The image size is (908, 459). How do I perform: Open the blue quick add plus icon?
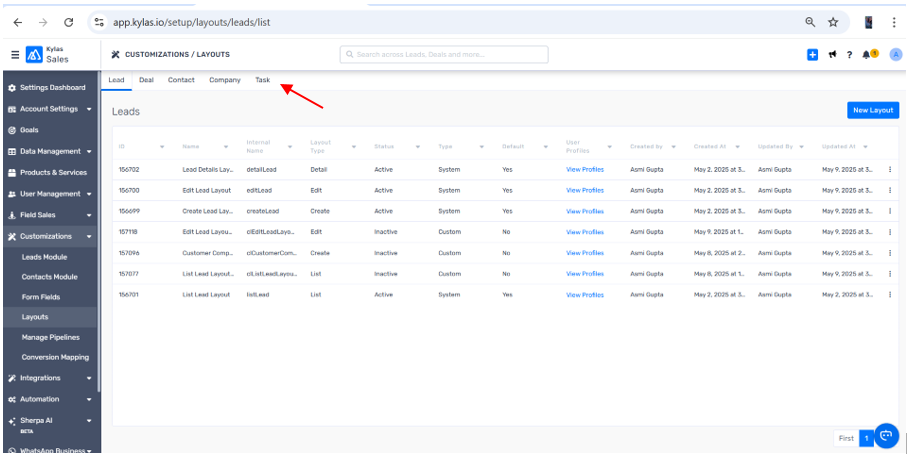[x=812, y=55]
